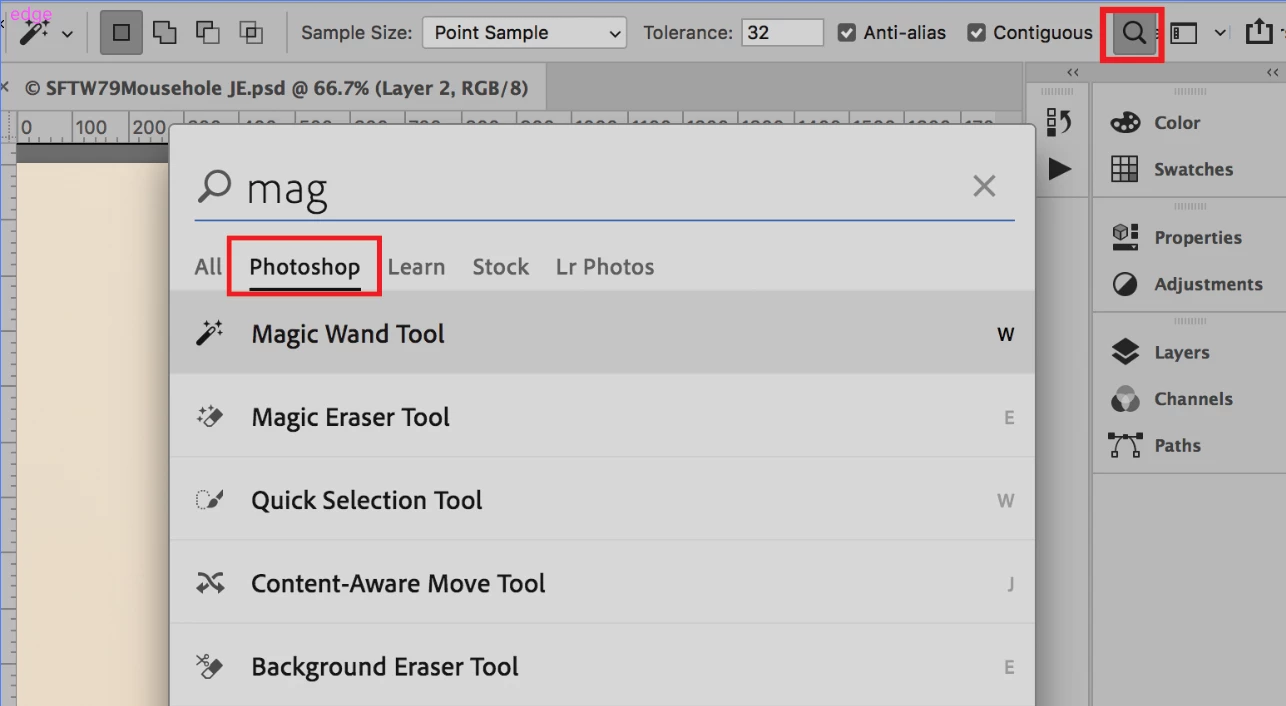Screen dimensions: 1286x706
Task: Click the Search magnifier icon in options bar
Action: 1133,33
